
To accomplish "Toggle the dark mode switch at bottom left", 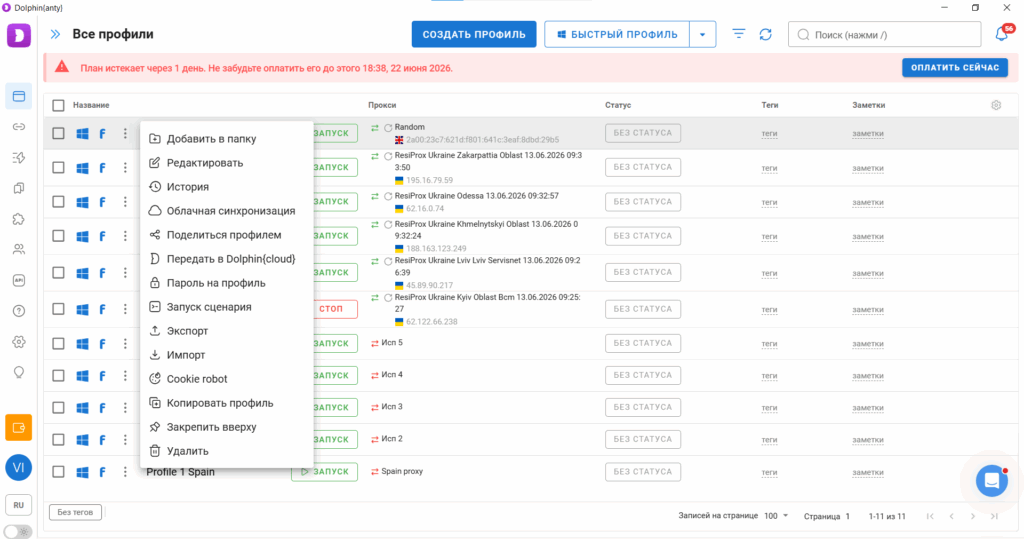I will point(18,532).
